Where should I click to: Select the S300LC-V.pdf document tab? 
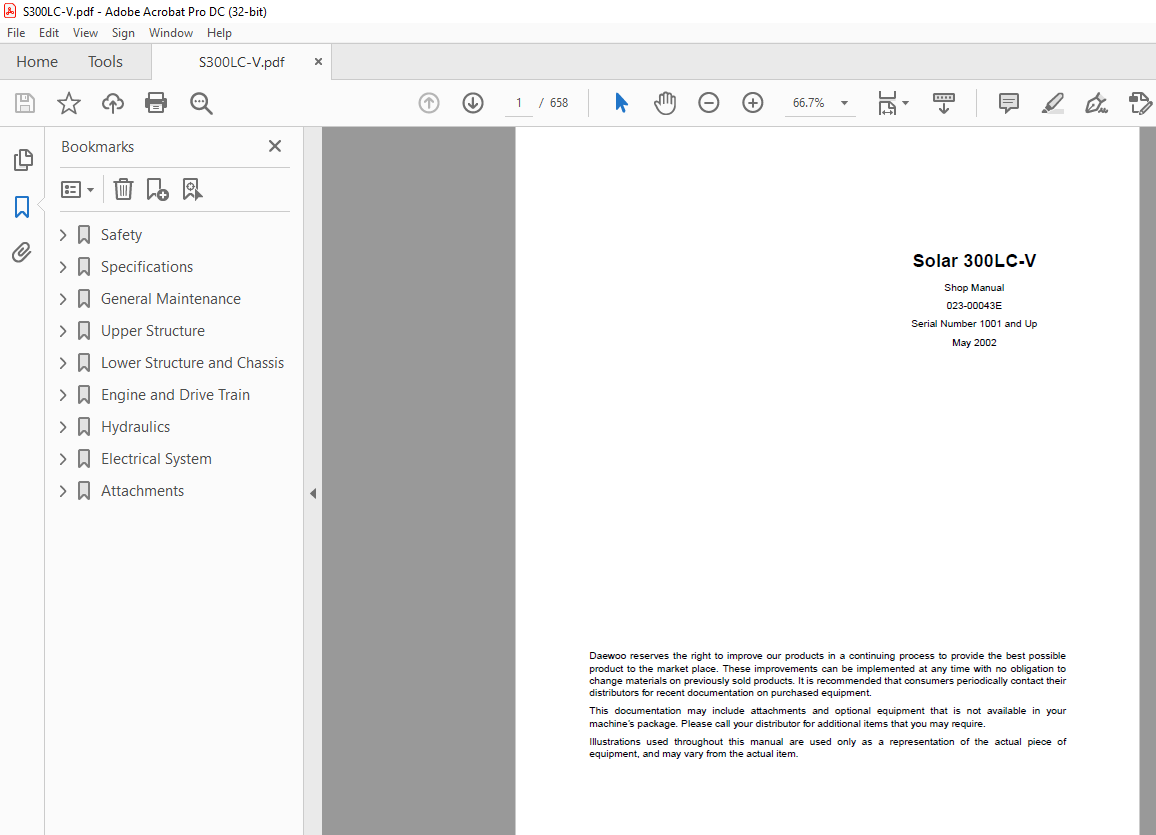pyautogui.click(x=241, y=62)
